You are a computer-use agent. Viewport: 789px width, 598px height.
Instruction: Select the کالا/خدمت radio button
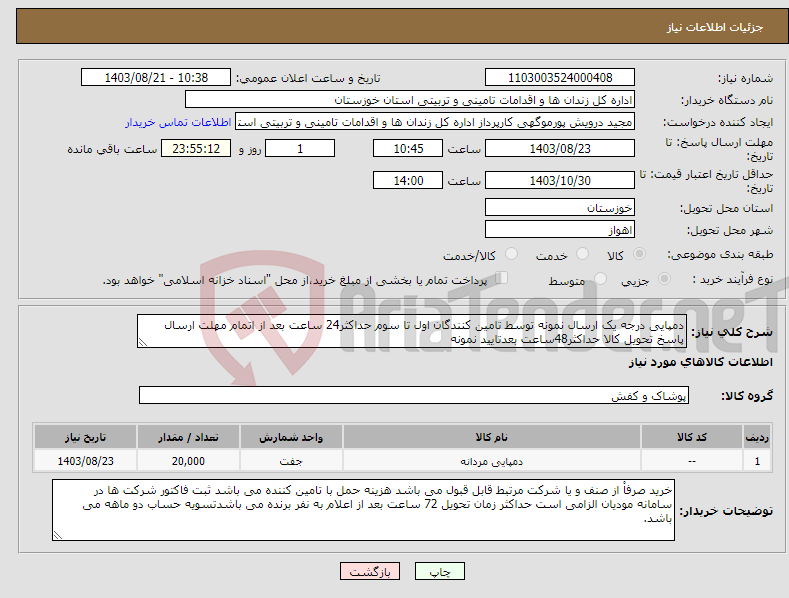coord(511,254)
